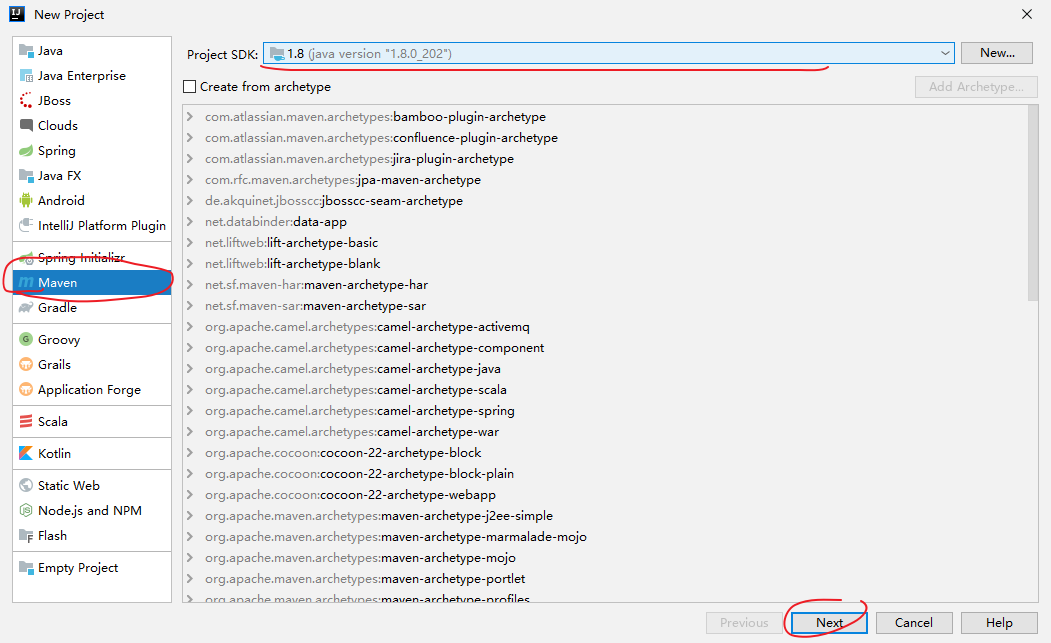Select cocoon-22-archetype-block-plain row
Image resolution: width=1051 pixels, height=643 pixels.
pyautogui.click(x=605, y=473)
